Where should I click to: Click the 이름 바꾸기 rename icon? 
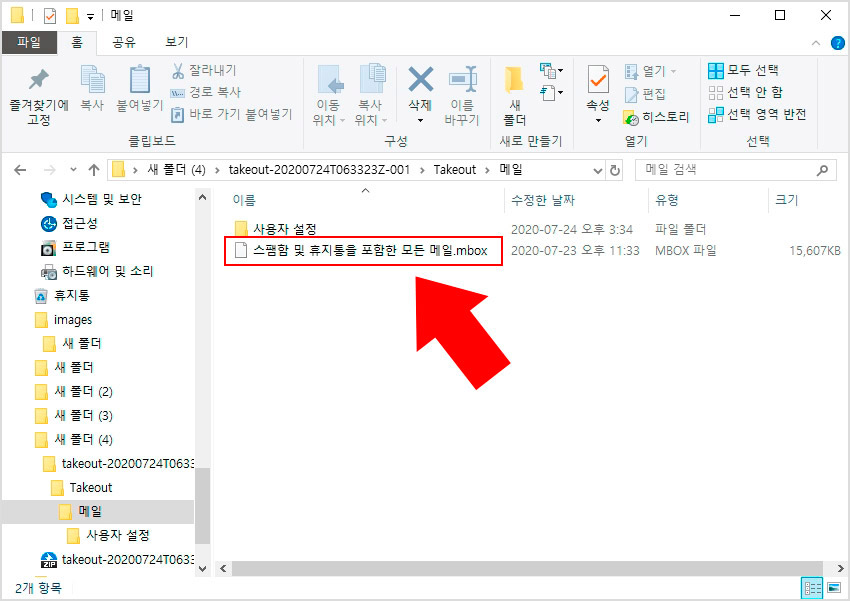point(462,80)
